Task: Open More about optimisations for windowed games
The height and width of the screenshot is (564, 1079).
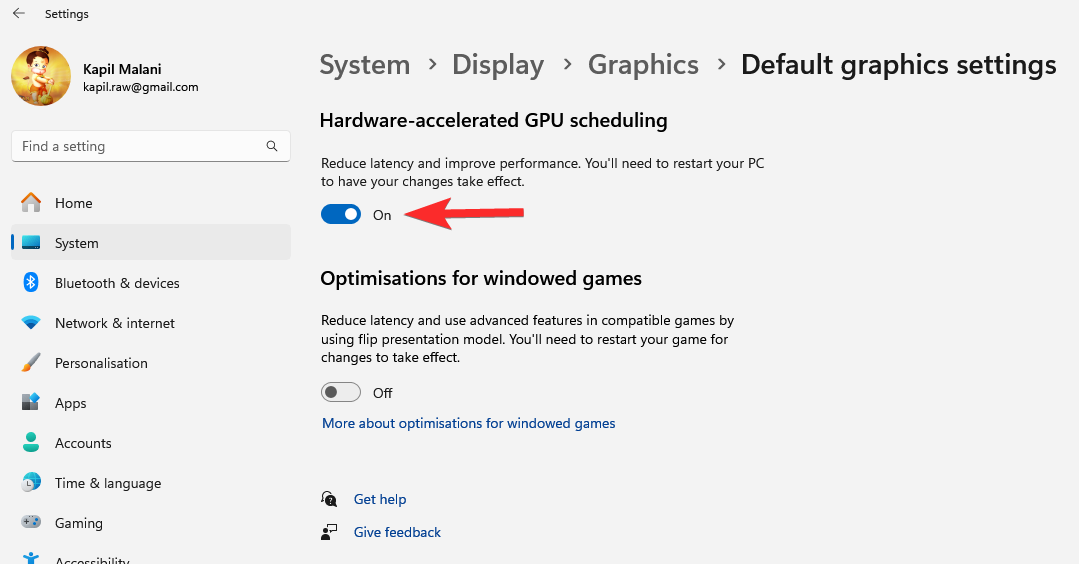Action: point(468,423)
